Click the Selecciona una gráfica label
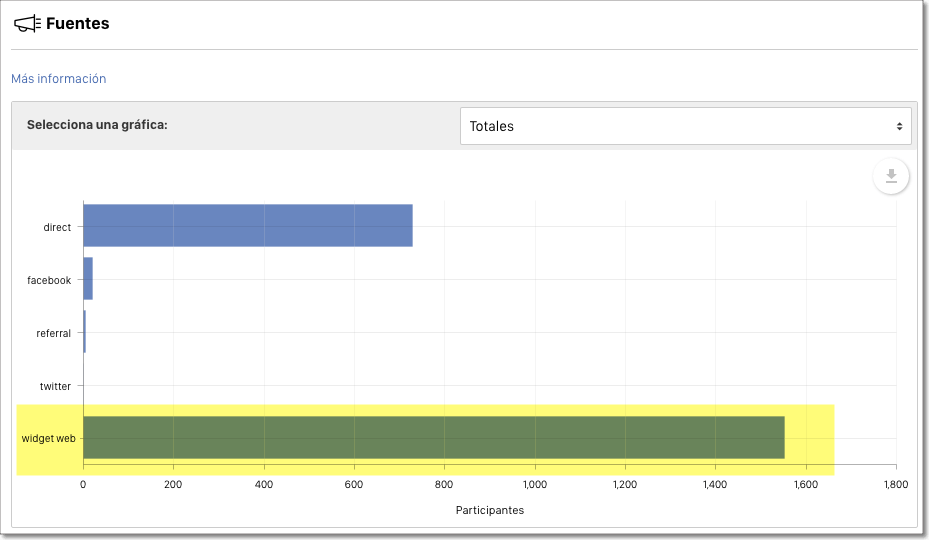The height and width of the screenshot is (540, 929). click(97, 126)
